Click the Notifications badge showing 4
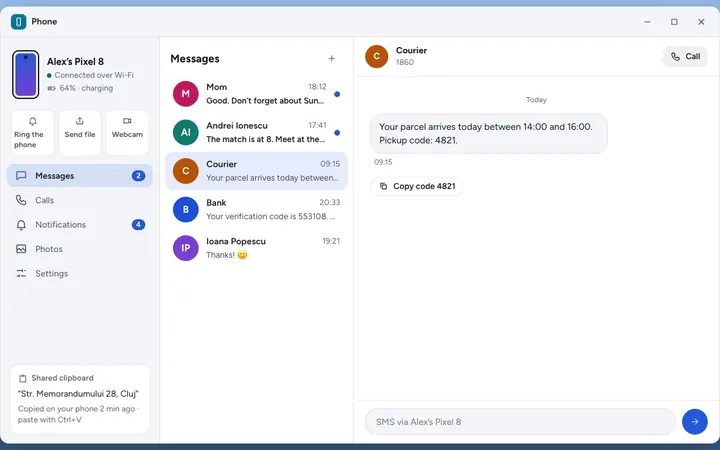Image resolution: width=720 pixels, height=450 pixels. [x=138, y=225]
